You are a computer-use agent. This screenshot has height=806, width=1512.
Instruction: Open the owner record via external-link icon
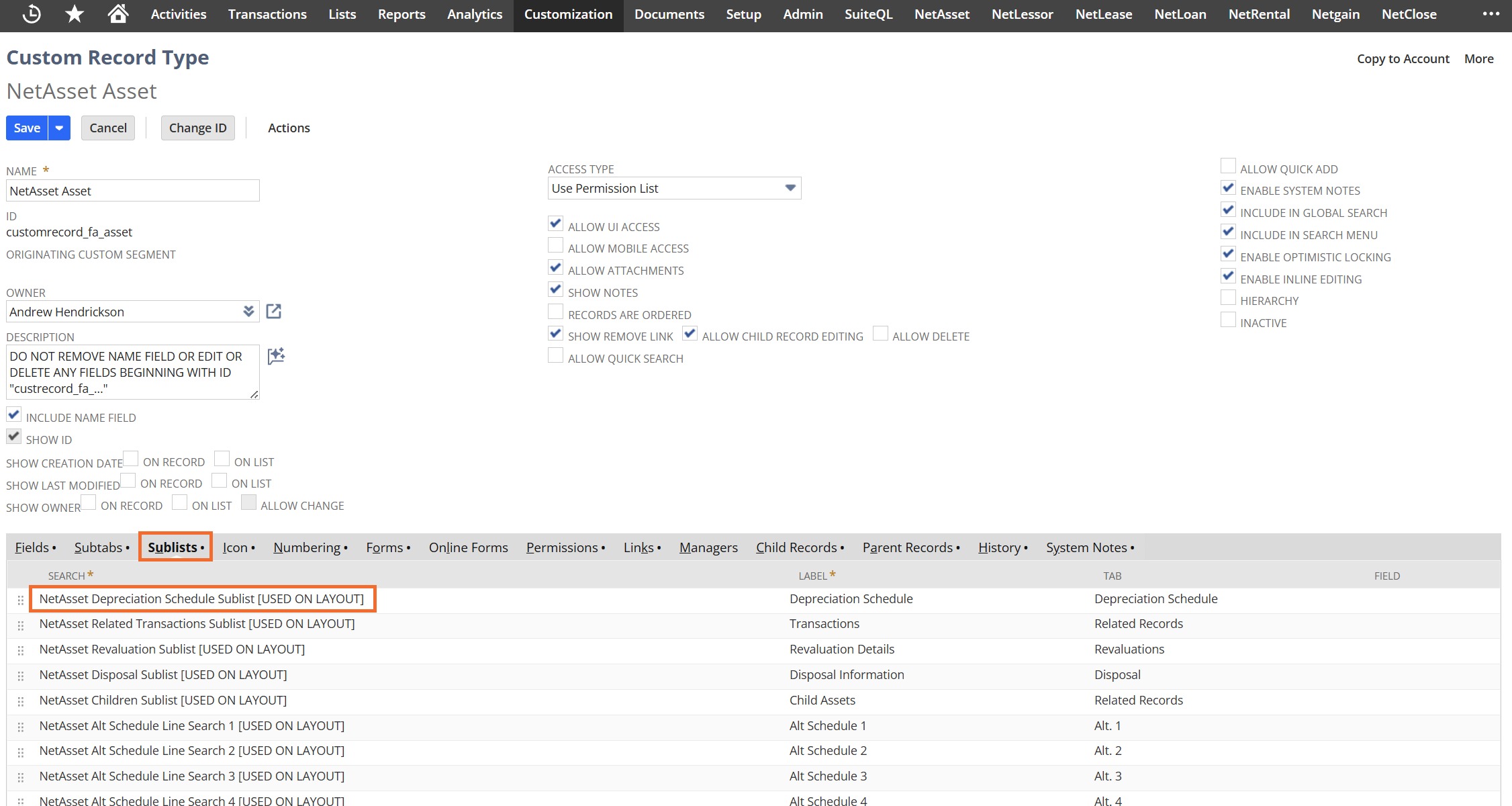pos(274,312)
